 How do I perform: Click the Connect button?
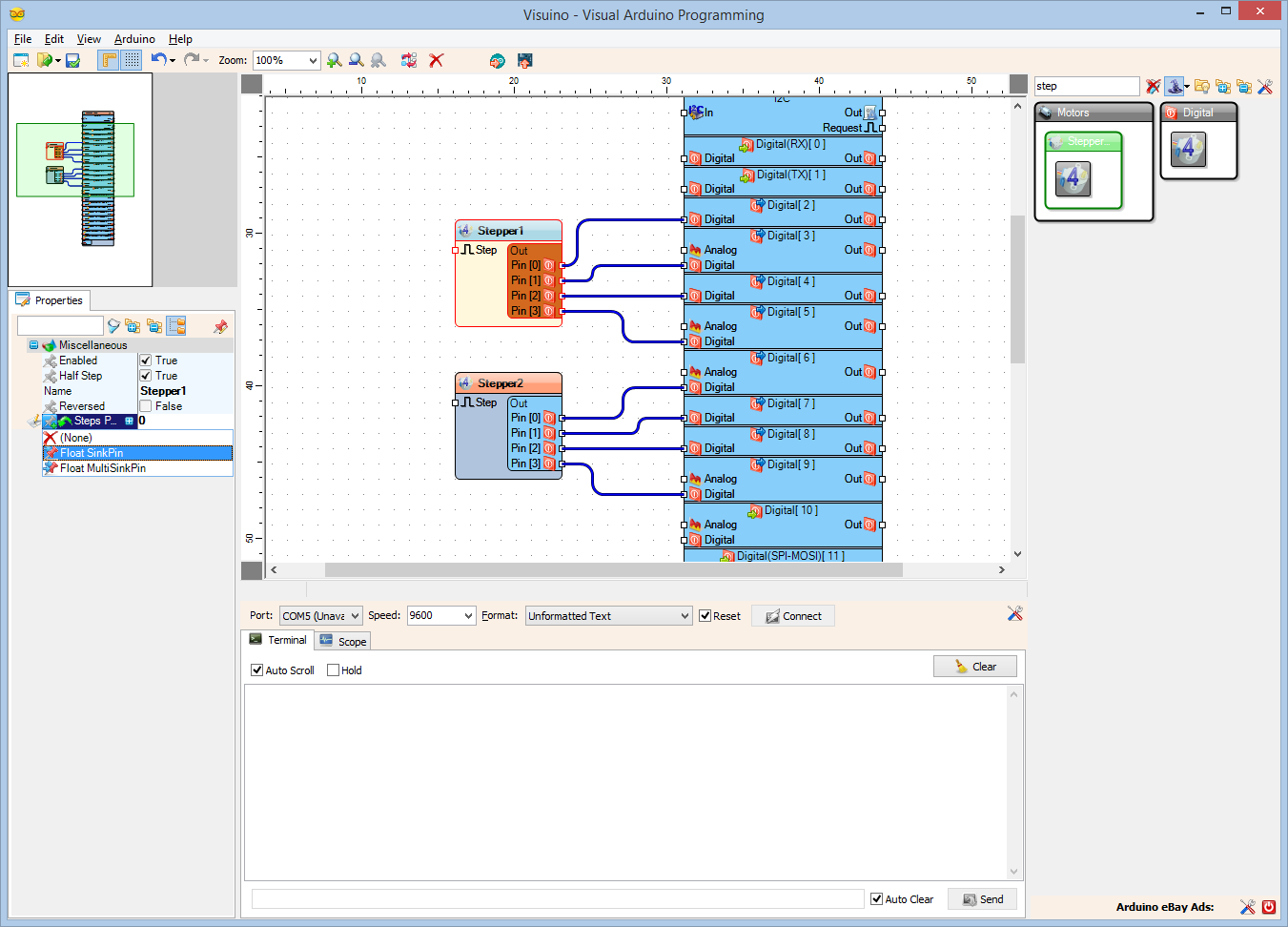(792, 615)
